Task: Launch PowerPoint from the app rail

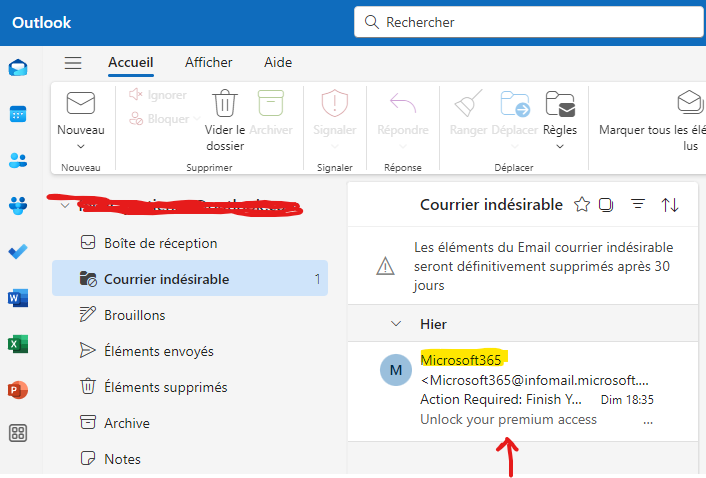Action: (x=18, y=390)
